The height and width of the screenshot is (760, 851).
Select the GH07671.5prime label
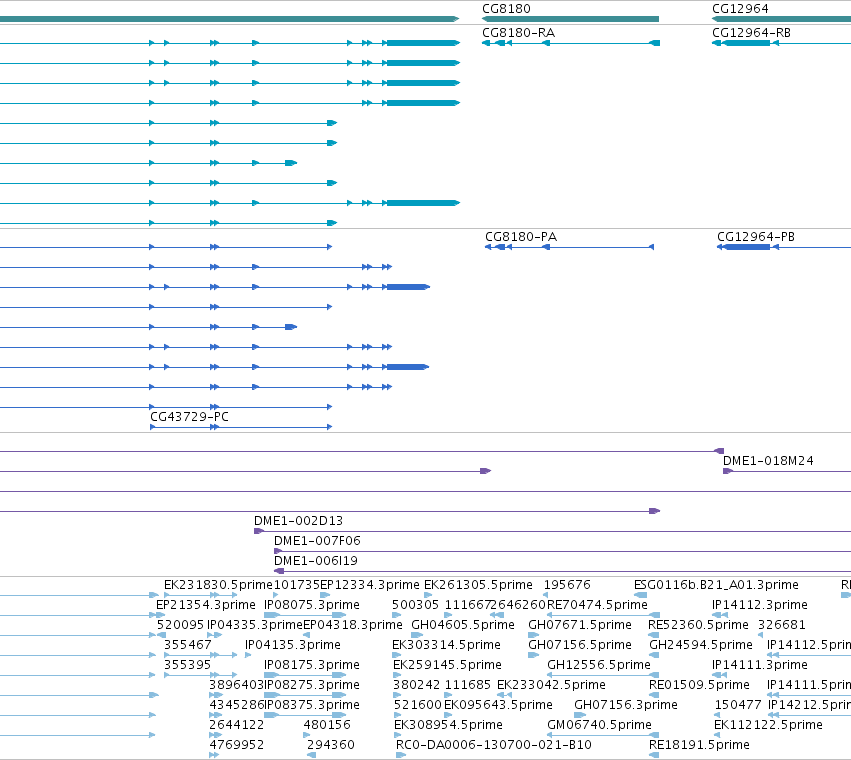(x=580, y=625)
